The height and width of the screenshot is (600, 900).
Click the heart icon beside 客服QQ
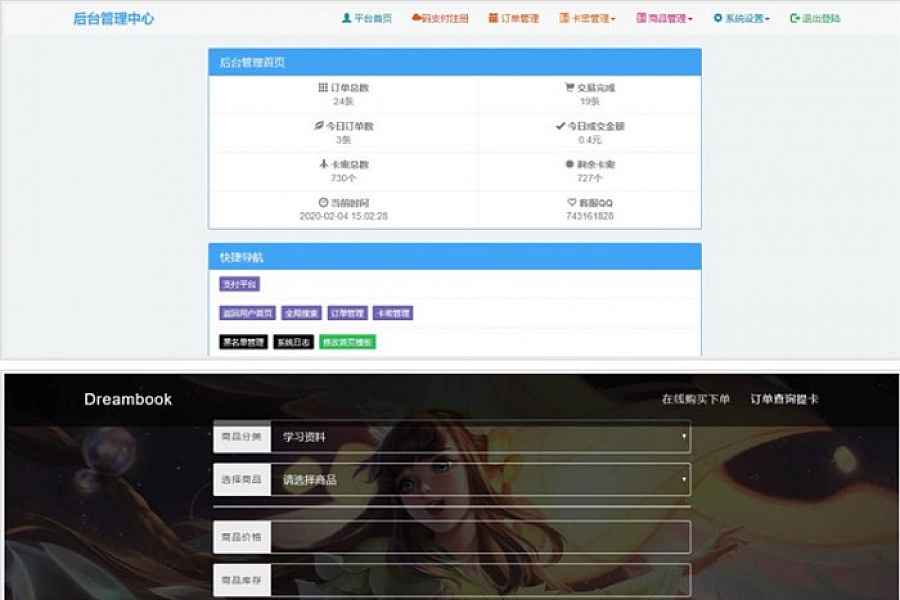572,203
